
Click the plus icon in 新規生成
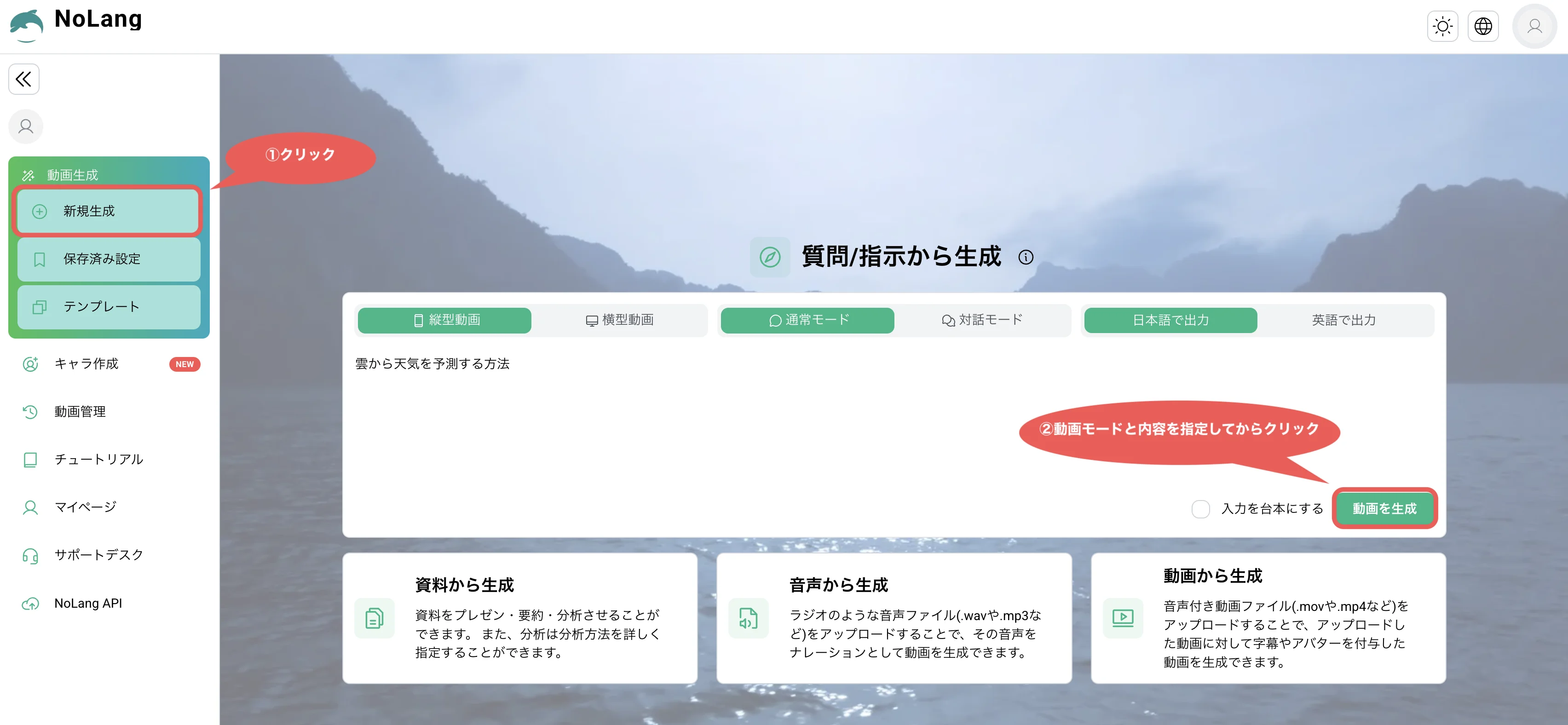coord(40,212)
